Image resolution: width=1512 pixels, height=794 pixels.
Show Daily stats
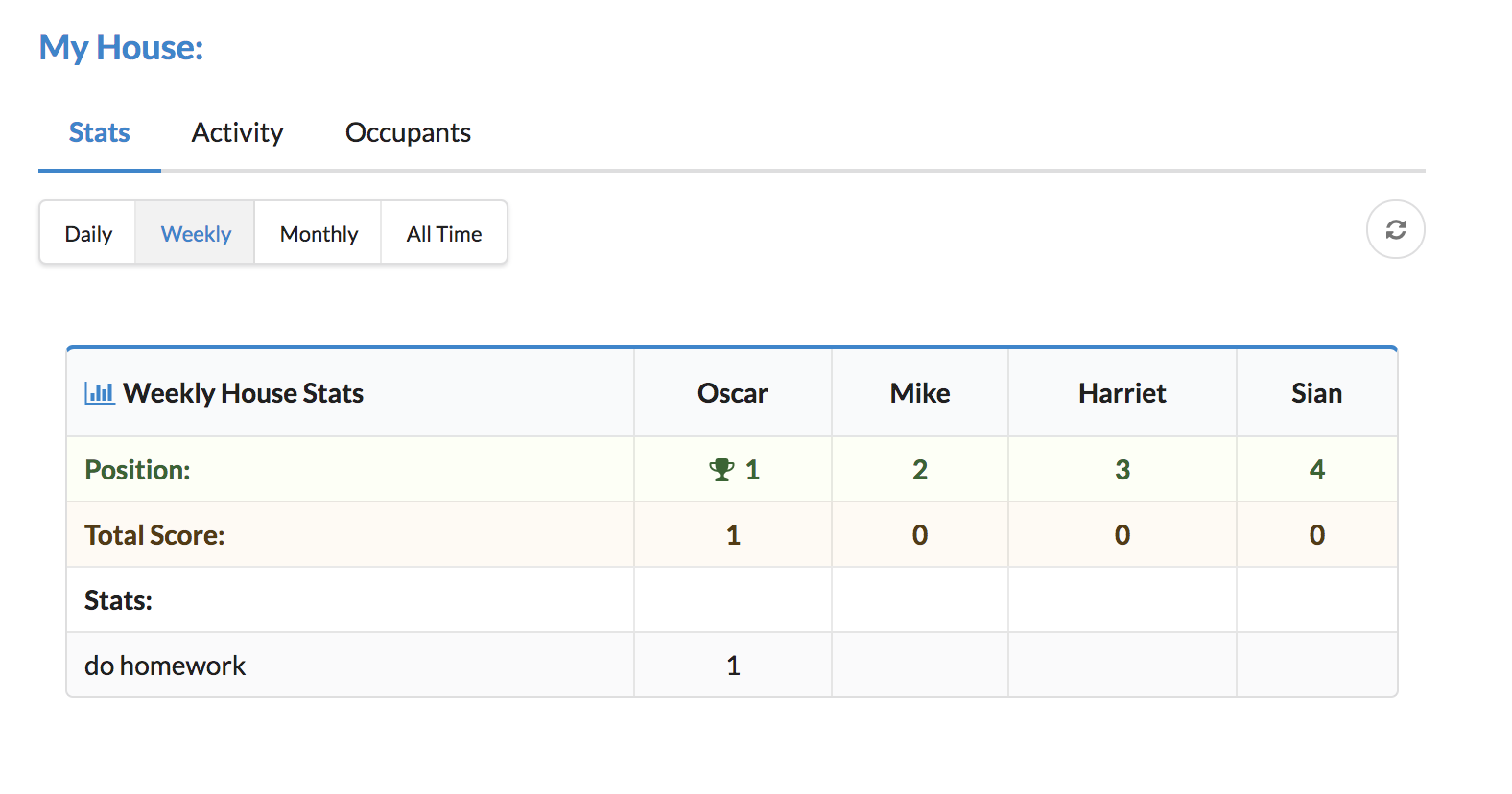tap(88, 234)
